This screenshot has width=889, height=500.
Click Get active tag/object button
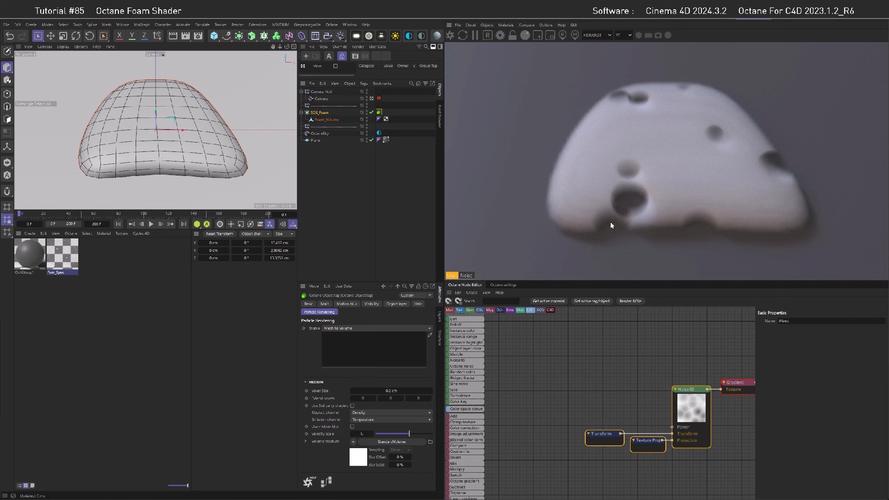pos(592,301)
